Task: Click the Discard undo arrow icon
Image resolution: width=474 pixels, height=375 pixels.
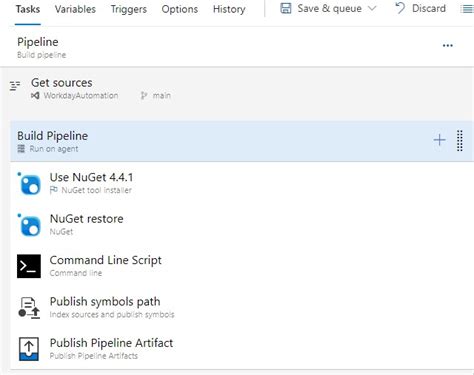Action: coord(400,8)
